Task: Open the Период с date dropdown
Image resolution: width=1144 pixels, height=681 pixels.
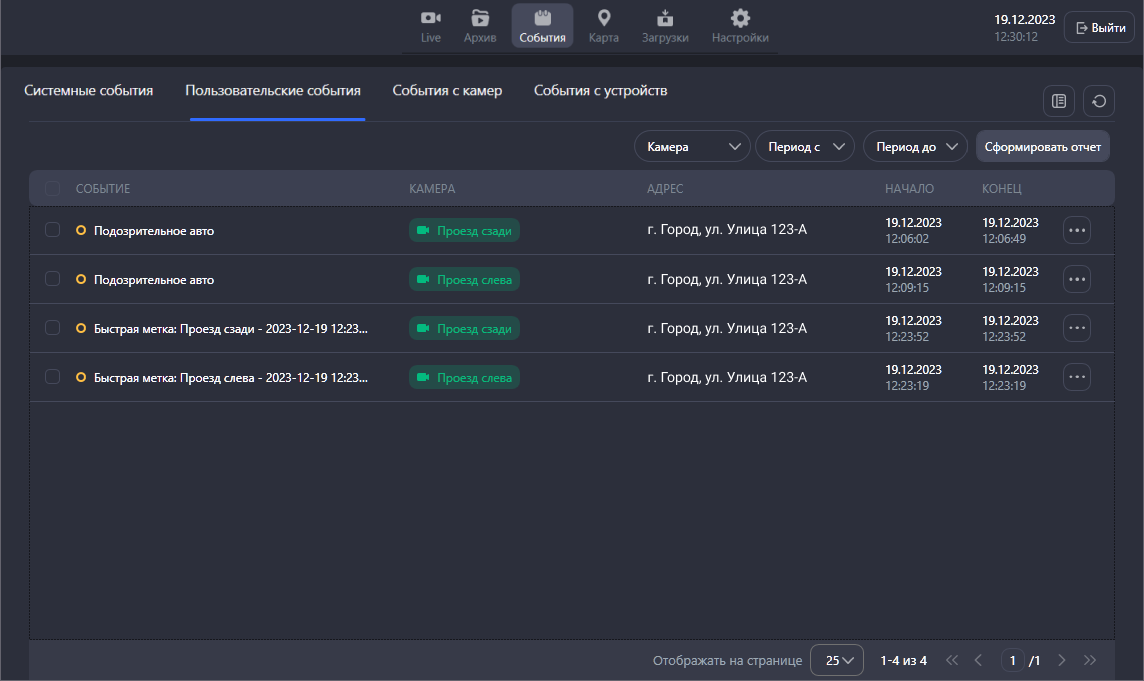Action: (x=804, y=147)
